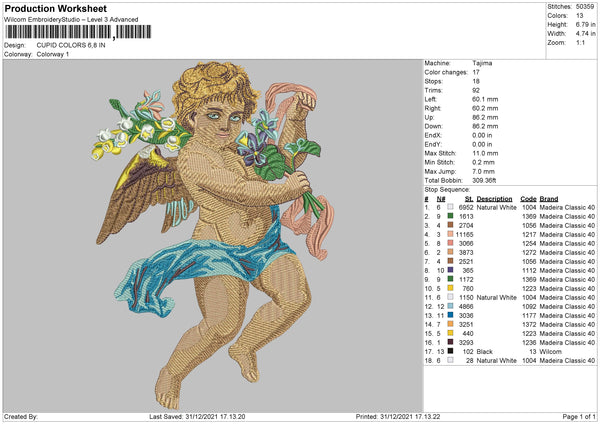Image resolution: width=600 pixels, height=424 pixels.
Task: Click thread code 1372 in stop 14
Action: point(529,325)
